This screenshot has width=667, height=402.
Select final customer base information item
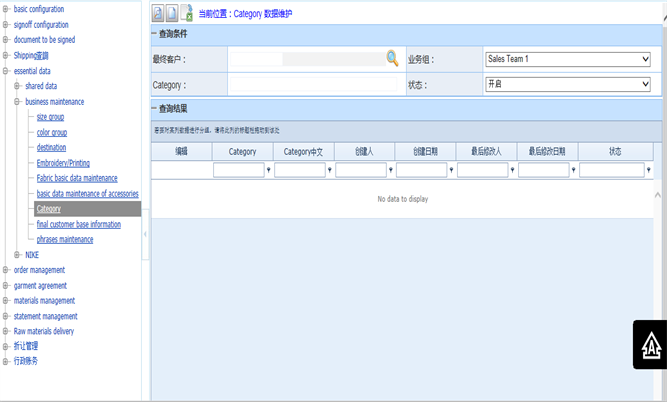click(x=79, y=224)
